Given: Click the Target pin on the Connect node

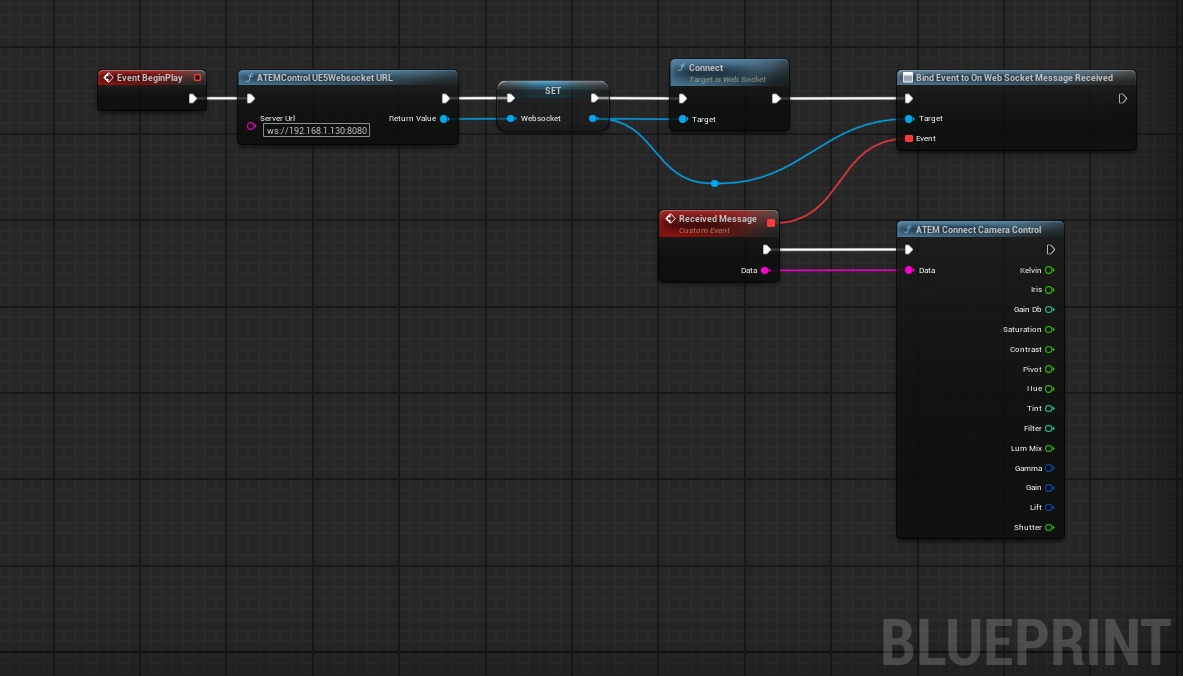Looking at the screenshot, I should [682, 118].
